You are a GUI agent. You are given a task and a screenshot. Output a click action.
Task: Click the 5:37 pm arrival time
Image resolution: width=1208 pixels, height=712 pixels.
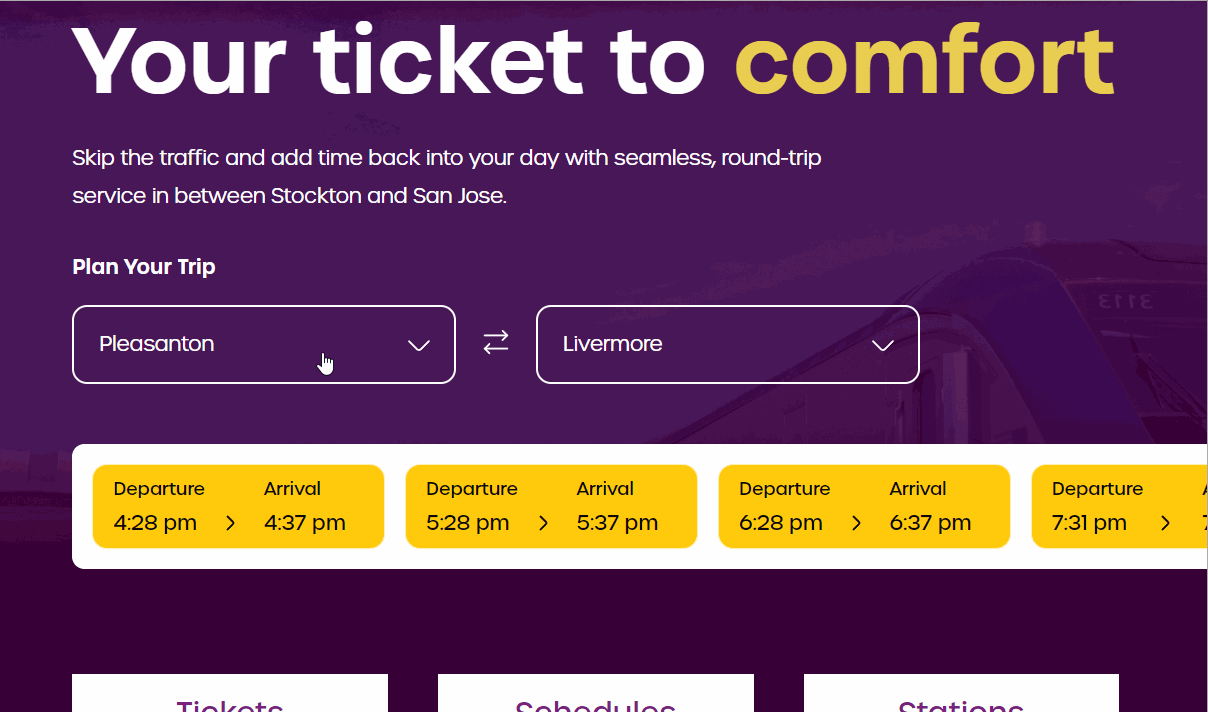617,523
